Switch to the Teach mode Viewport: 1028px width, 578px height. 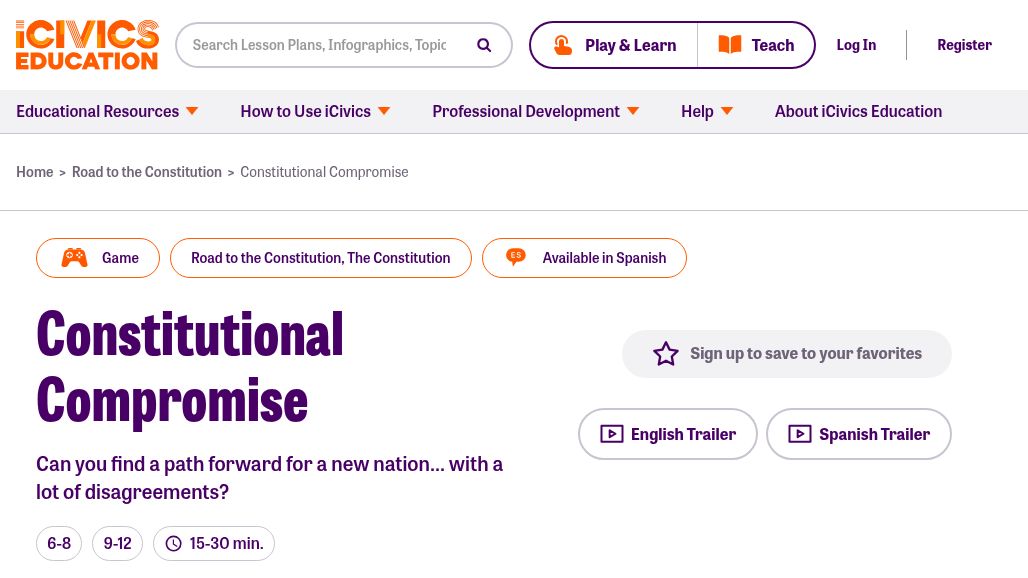[x=756, y=45]
